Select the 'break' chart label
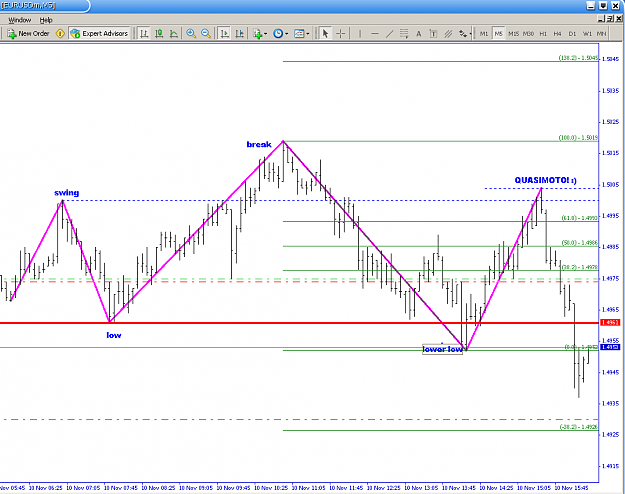Image resolution: width=625 pixels, height=494 pixels. click(x=259, y=144)
